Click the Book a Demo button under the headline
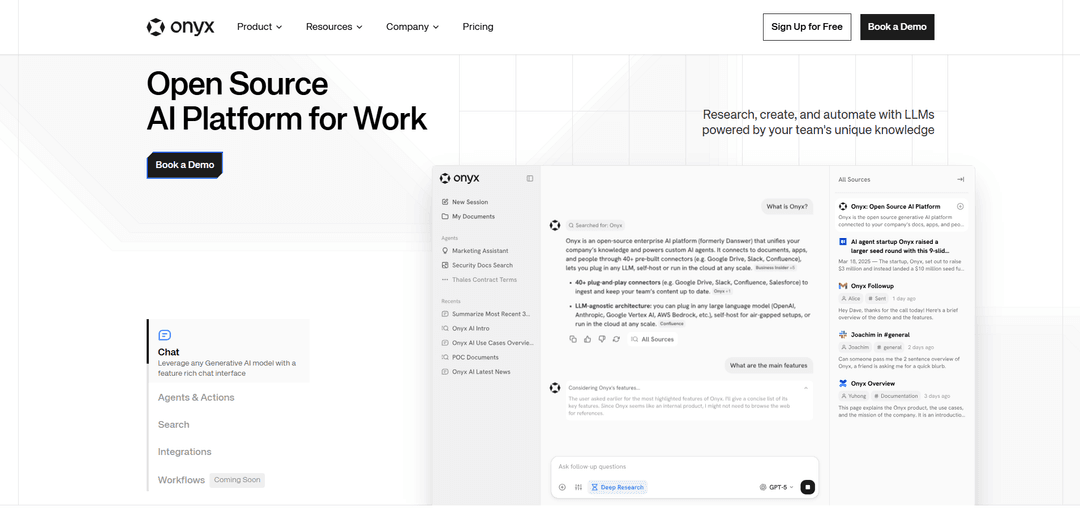 click(185, 165)
